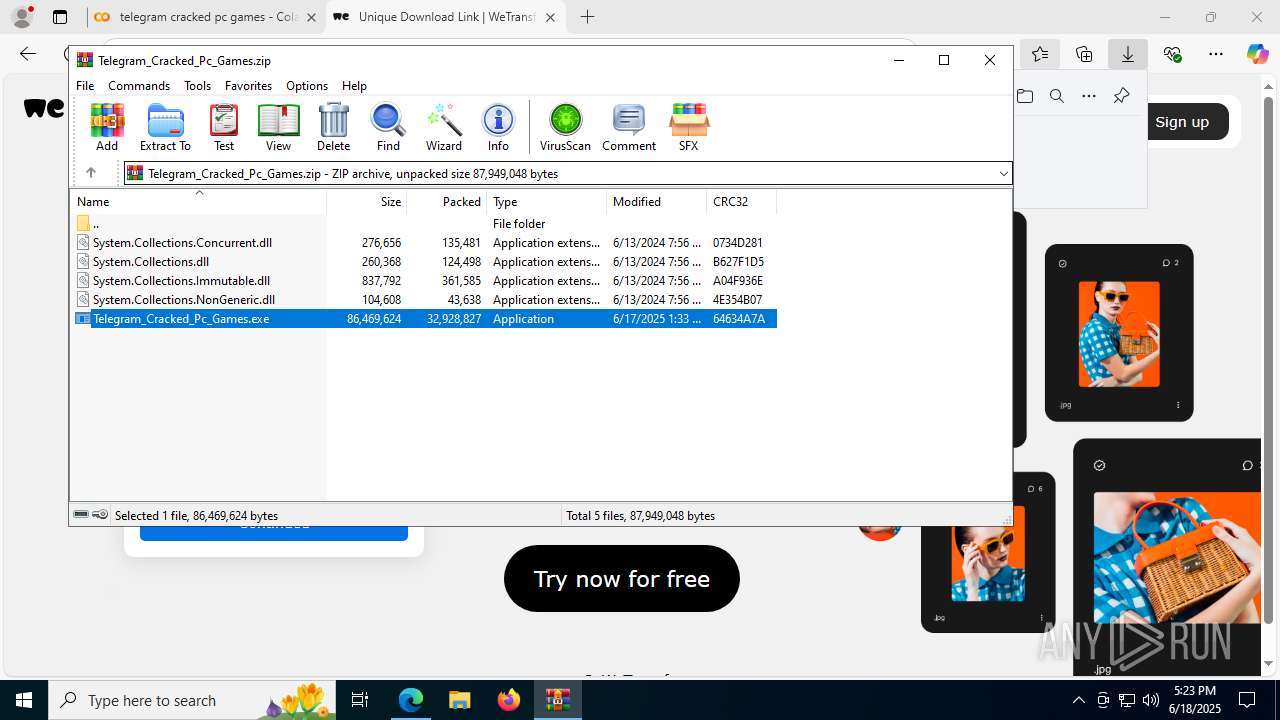Sort by the Type column header
This screenshot has height=720, width=1280.
tap(547, 202)
